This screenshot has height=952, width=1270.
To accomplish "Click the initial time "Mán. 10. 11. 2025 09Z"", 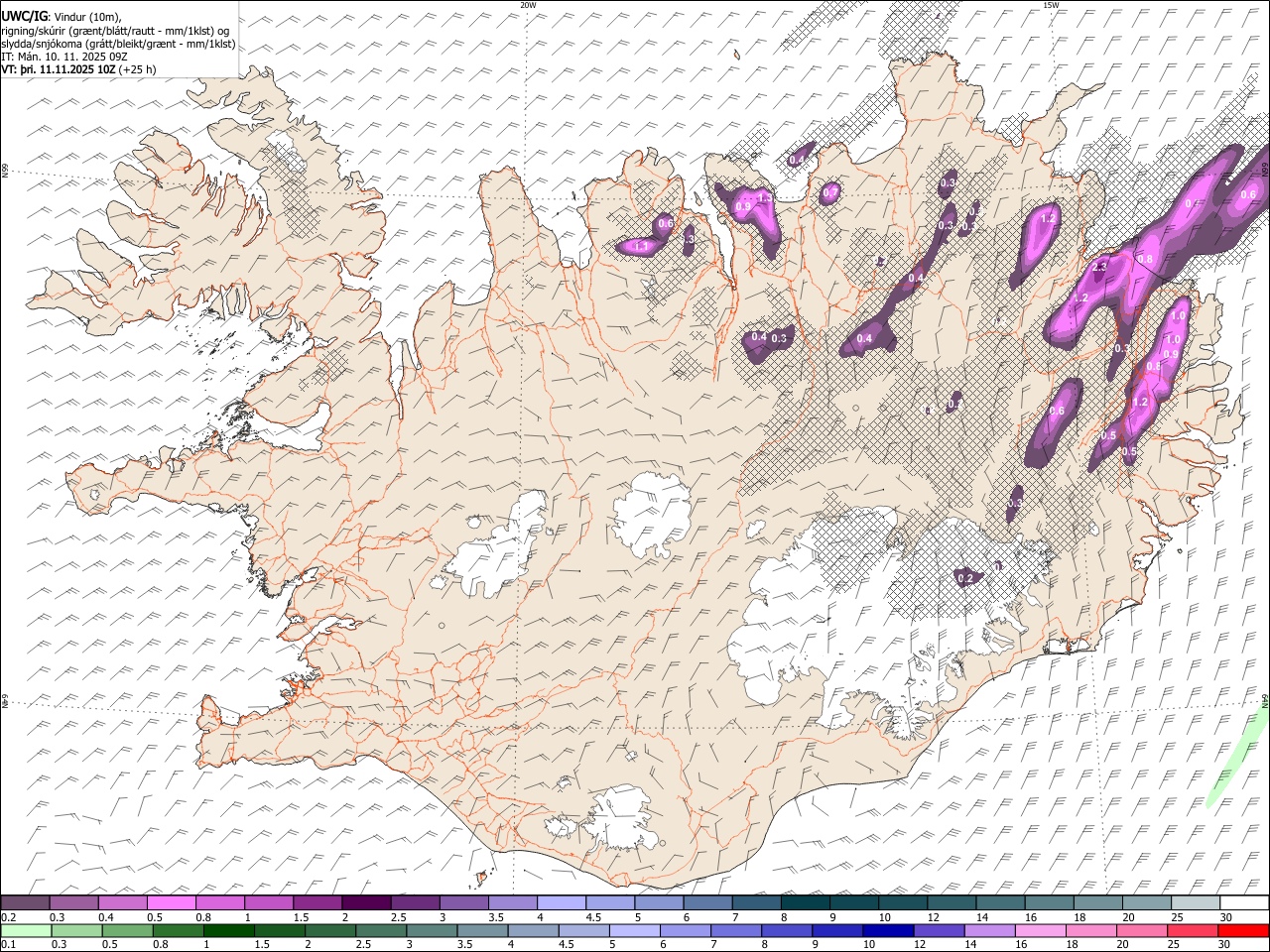I will pyautogui.click(x=73, y=57).
